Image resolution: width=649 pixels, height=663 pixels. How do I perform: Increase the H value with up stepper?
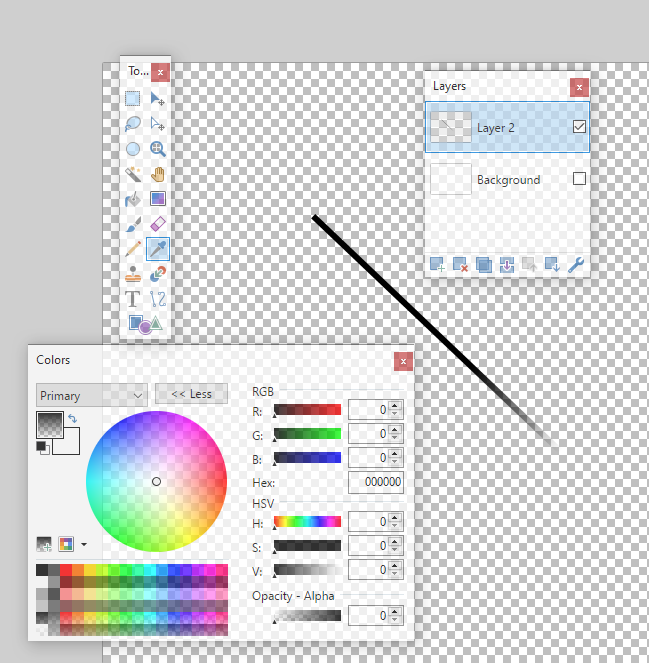click(x=395, y=517)
